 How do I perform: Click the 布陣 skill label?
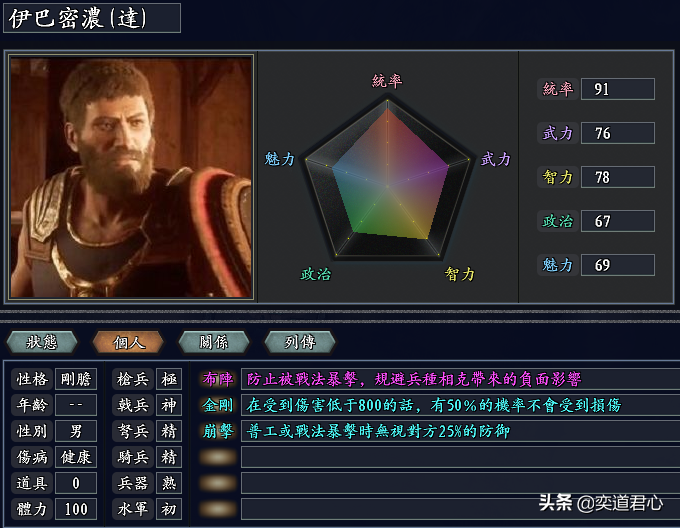pyautogui.click(x=218, y=379)
